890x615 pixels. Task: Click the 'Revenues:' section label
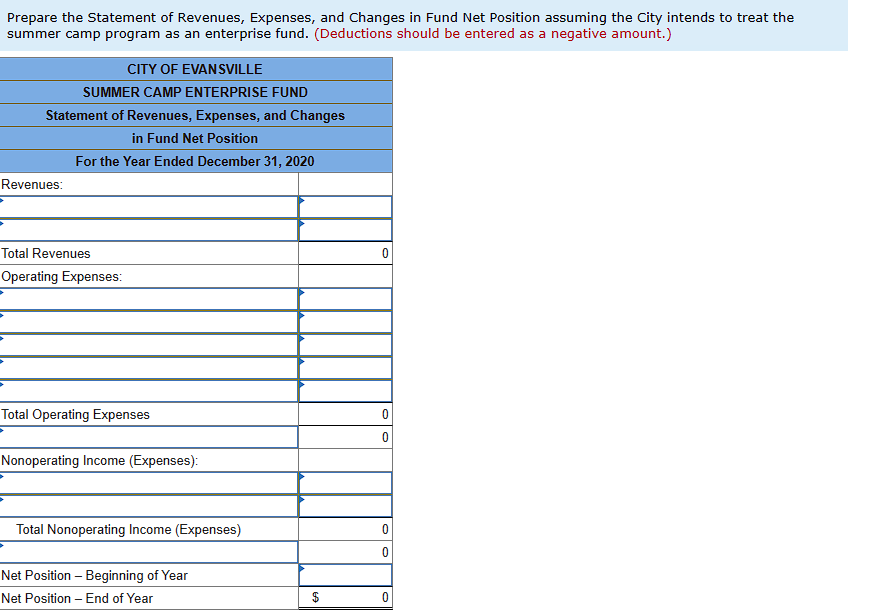point(32,184)
